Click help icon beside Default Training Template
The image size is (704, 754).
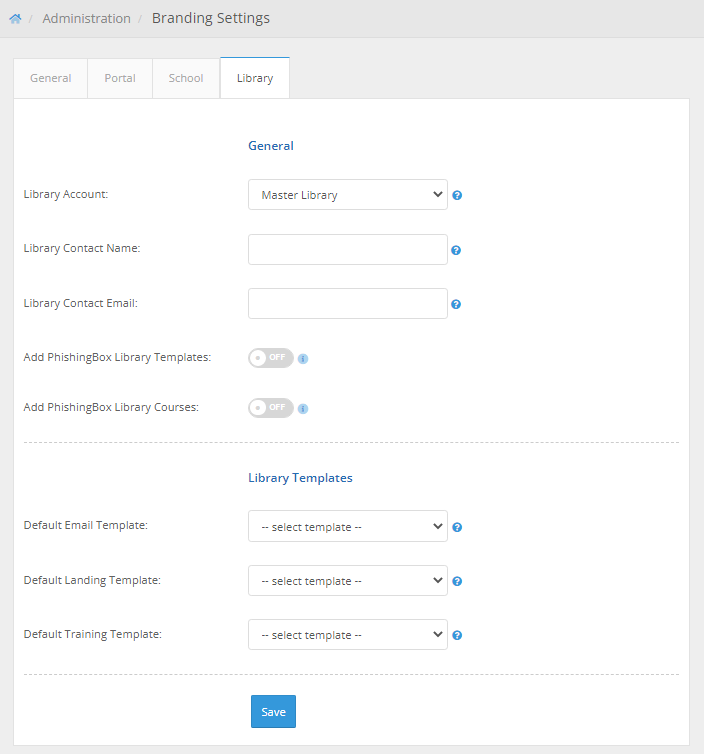click(457, 635)
